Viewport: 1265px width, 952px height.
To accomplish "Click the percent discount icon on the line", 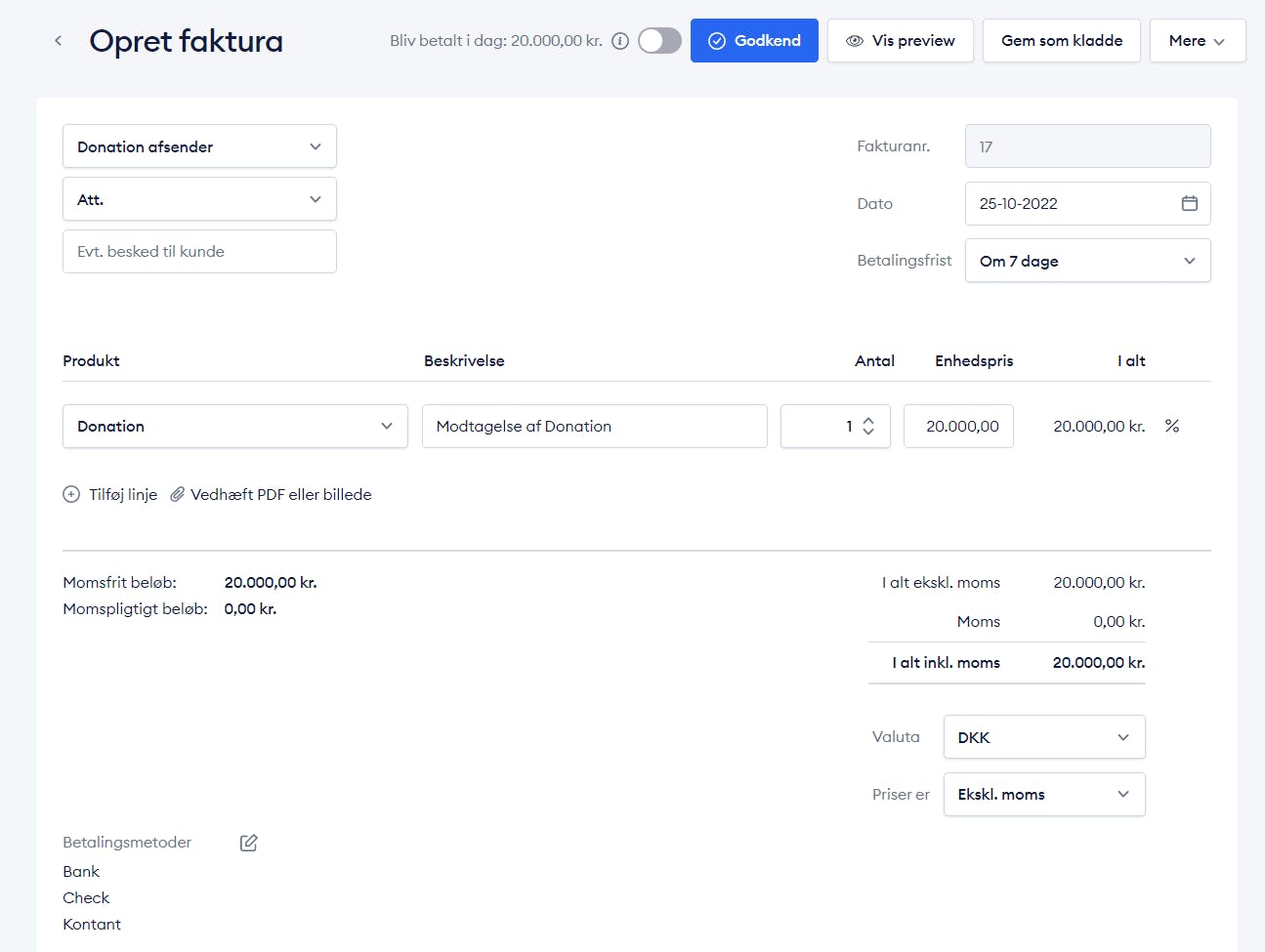I will tap(1172, 426).
